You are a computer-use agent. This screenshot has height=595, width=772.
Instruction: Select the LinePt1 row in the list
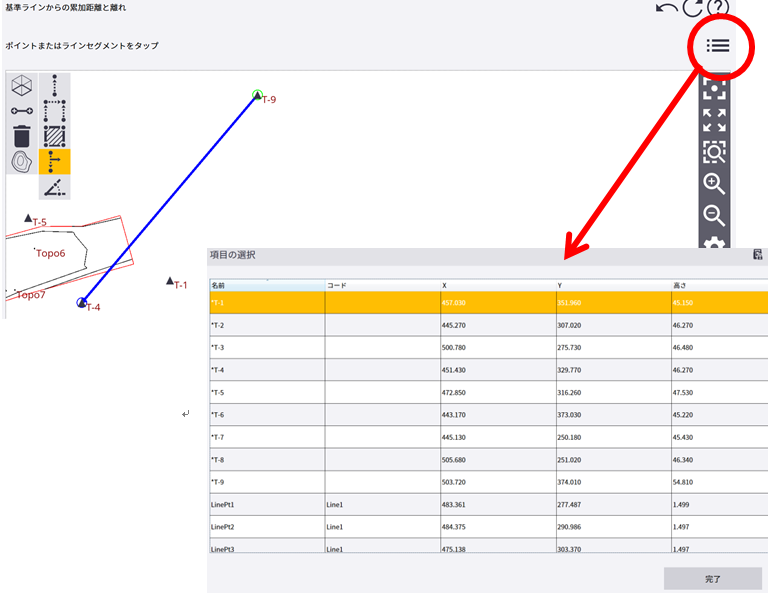point(267,505)
